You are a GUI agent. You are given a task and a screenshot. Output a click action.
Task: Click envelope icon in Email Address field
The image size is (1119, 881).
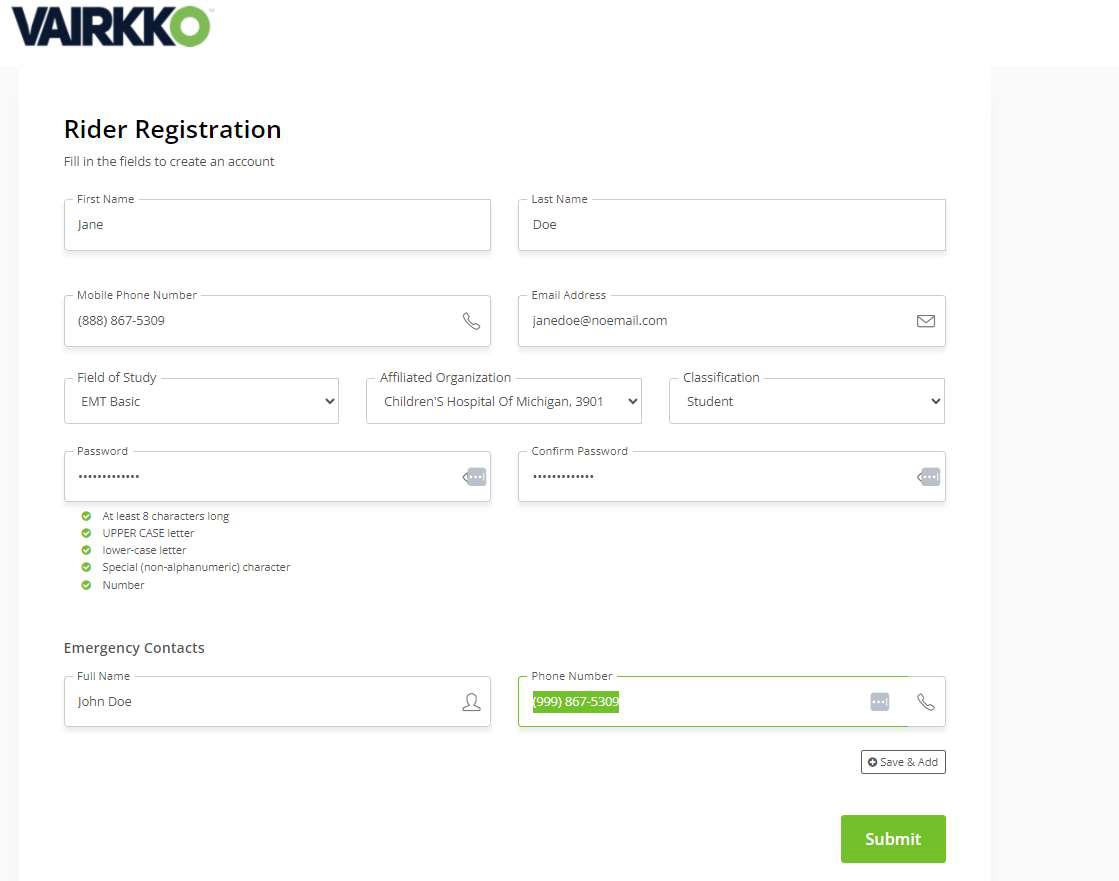click(x=925, y=321)
